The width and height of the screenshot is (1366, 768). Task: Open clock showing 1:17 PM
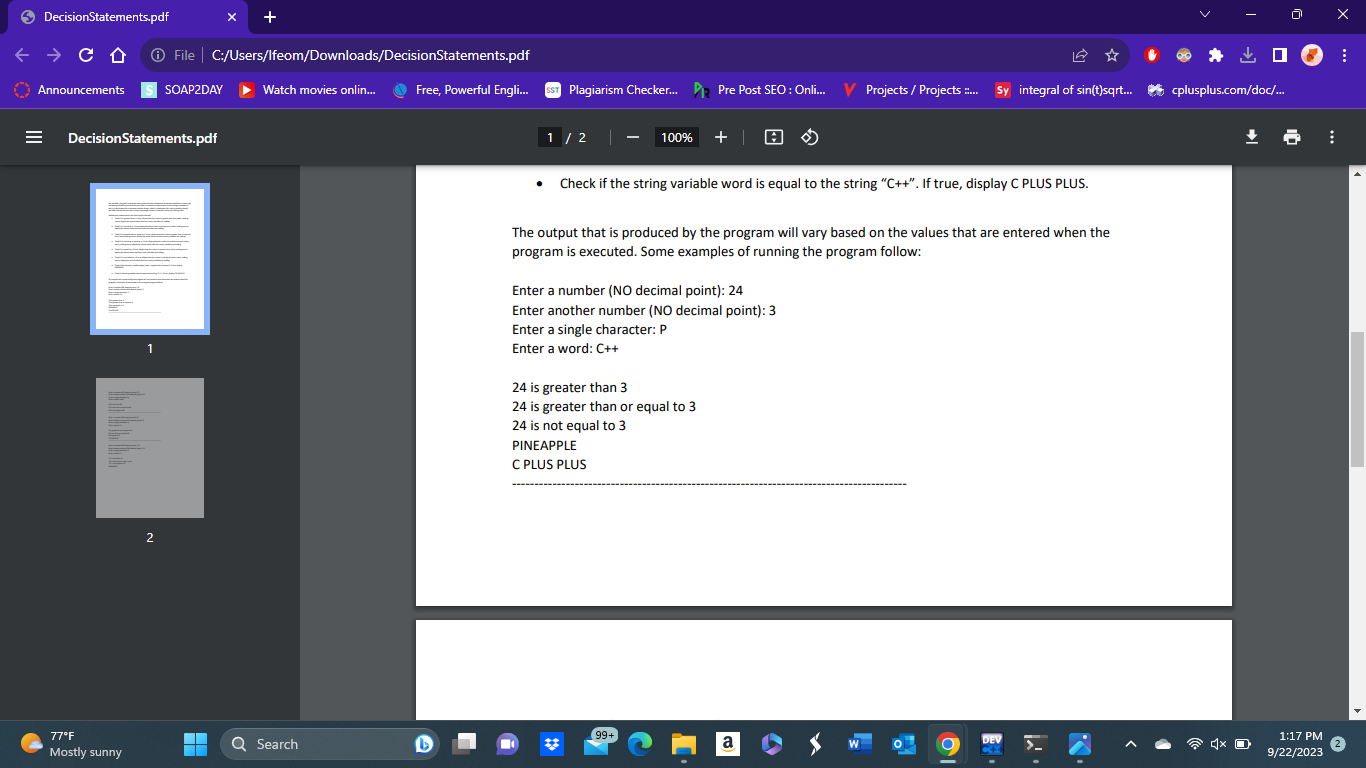[1294, 744]
